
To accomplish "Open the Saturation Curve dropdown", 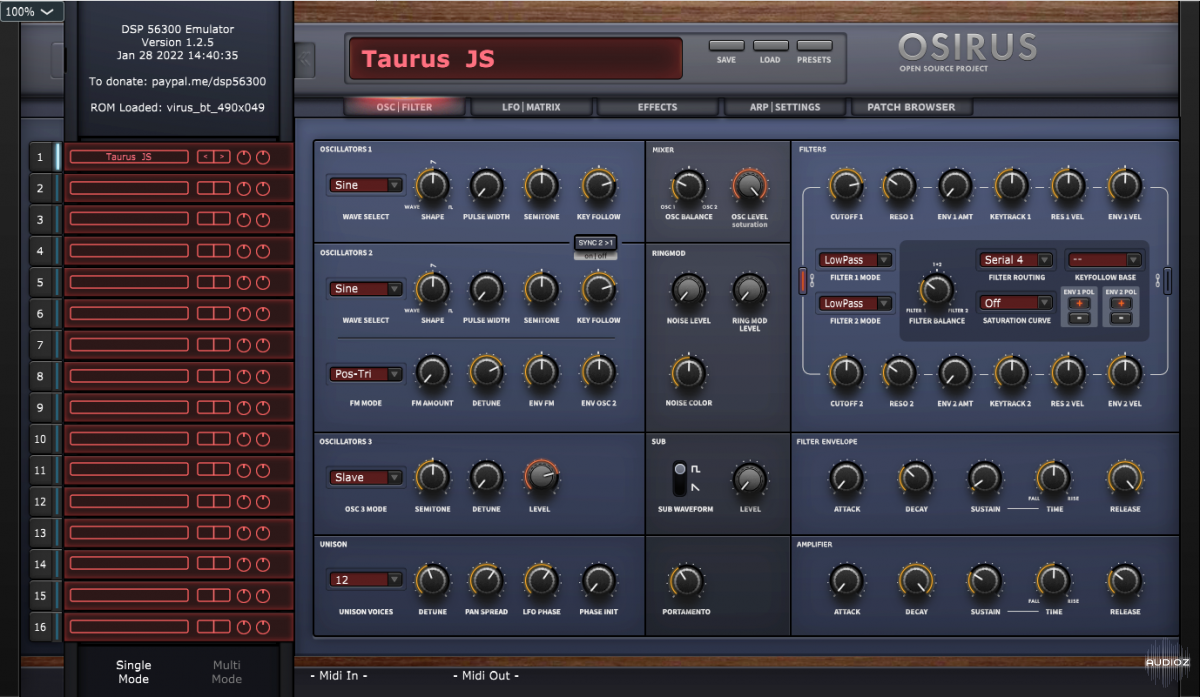I will pos(1016,303).
